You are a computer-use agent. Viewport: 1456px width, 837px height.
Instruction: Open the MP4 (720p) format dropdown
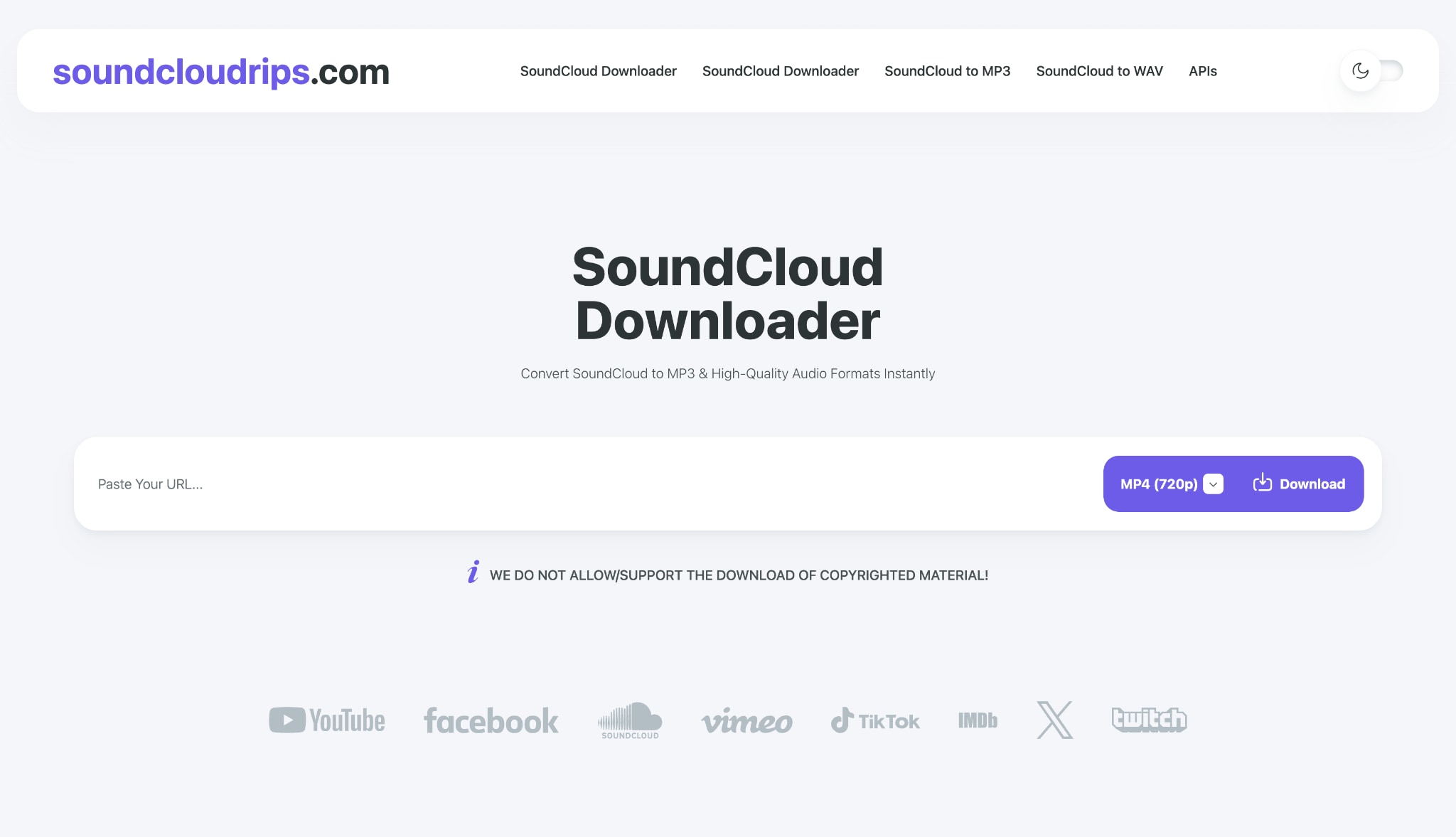click(1157, 484)
